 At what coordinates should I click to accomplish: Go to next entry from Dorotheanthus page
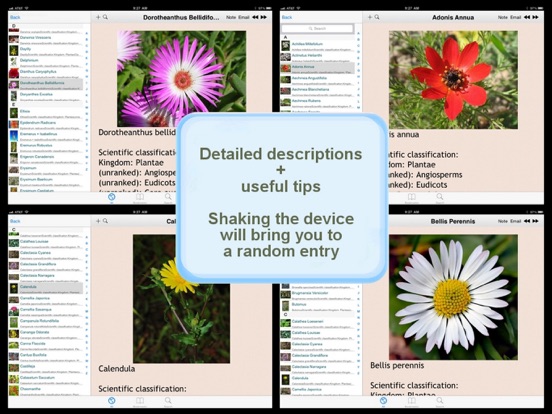click(264, 17)
